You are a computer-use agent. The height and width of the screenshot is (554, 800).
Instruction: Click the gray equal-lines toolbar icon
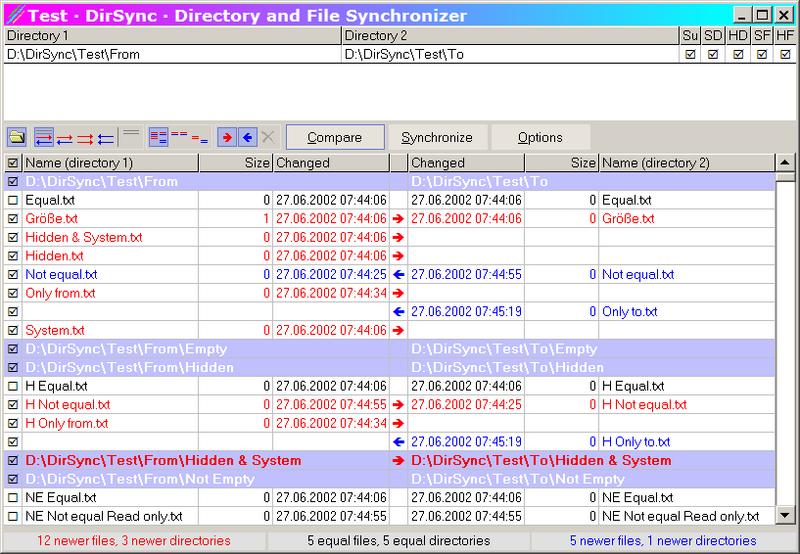[131, 133]
